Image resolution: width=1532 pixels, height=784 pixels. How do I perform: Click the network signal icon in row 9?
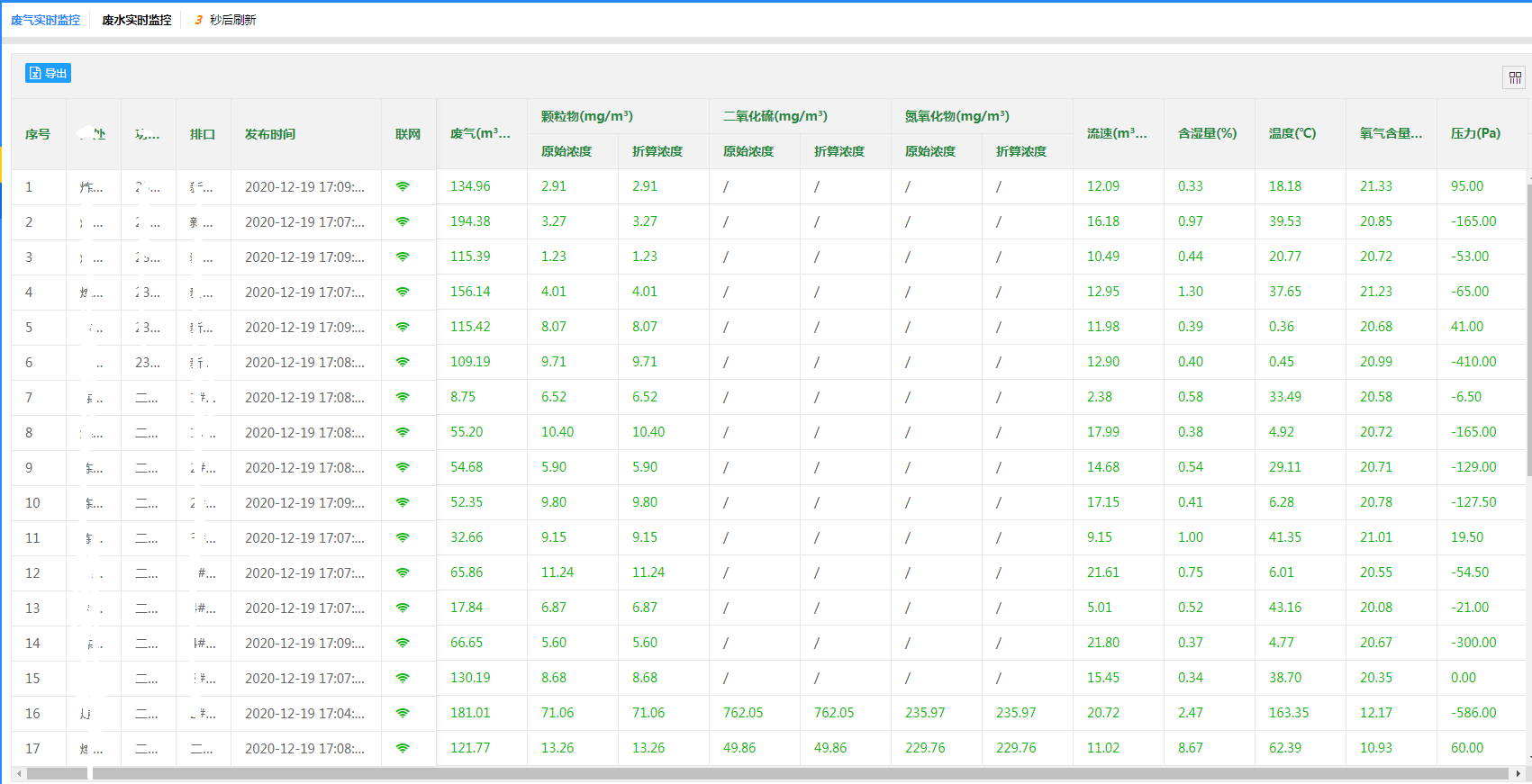point(403,467)
